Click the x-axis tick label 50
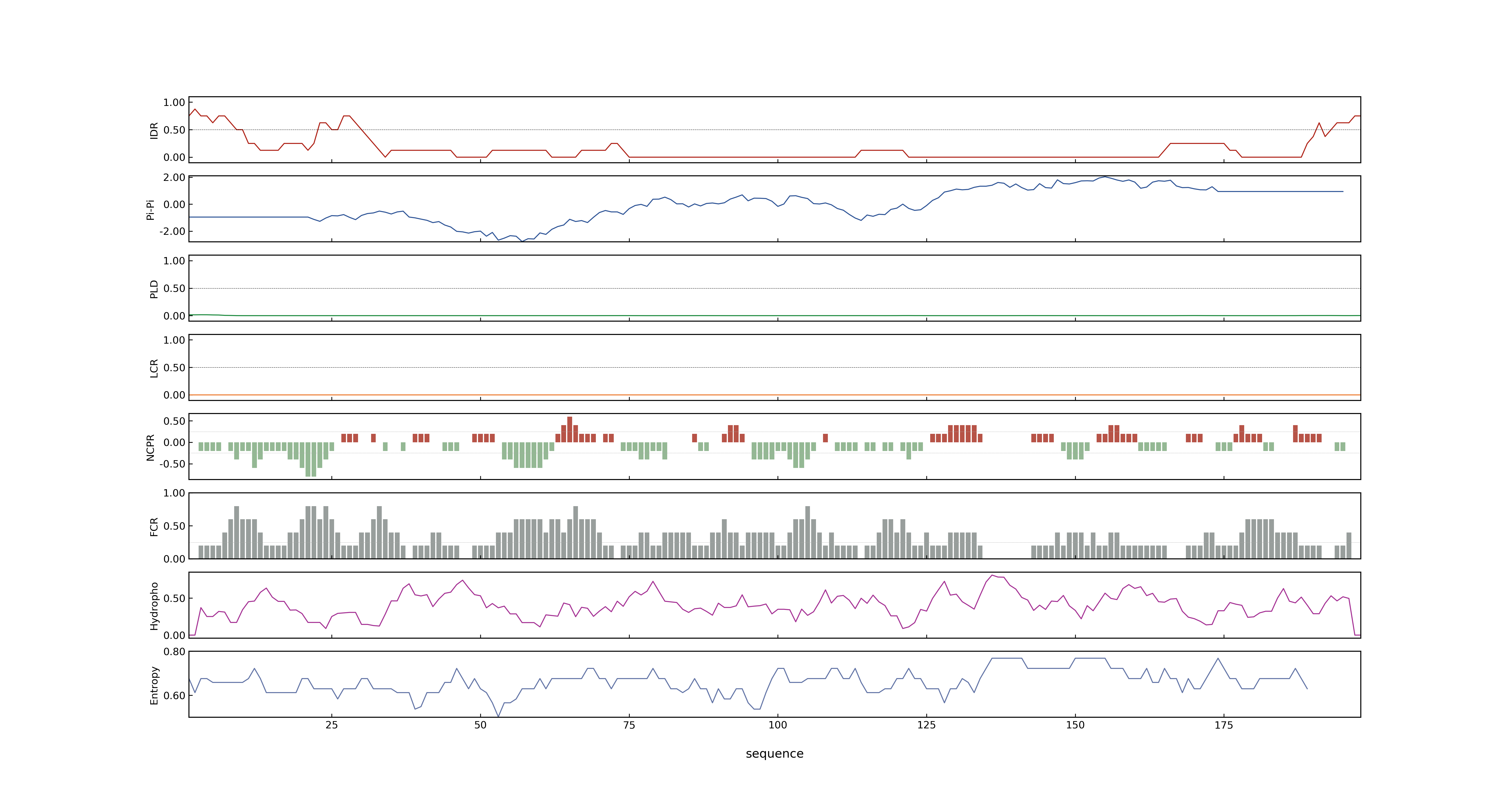1512x806 pixels. click(480, 725)
